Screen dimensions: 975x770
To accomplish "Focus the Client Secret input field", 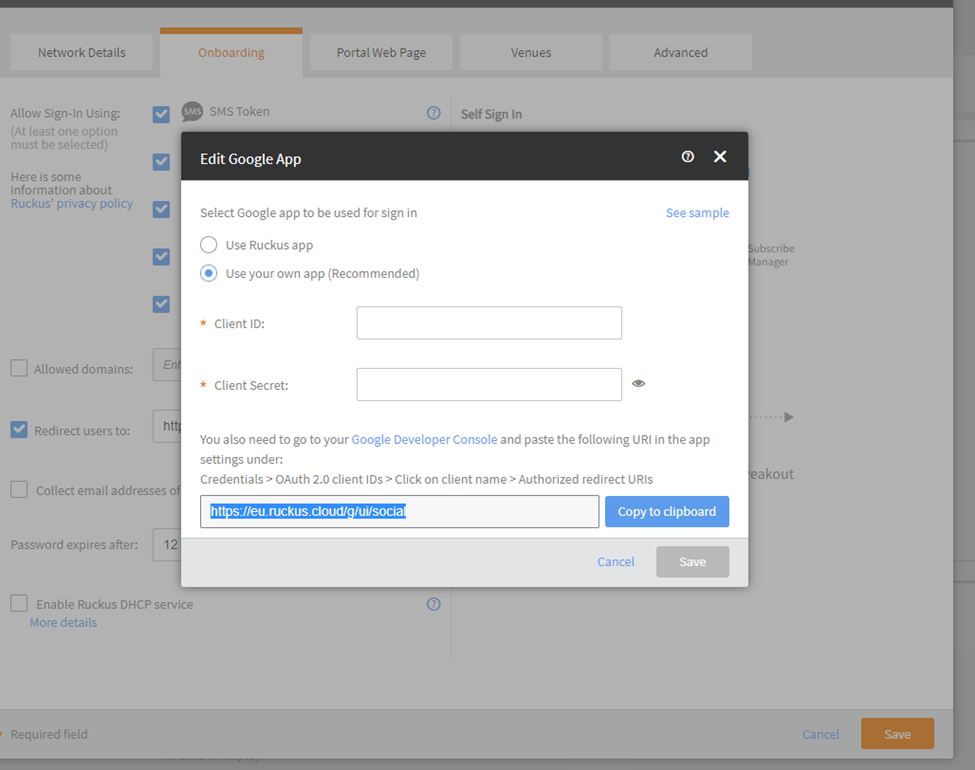I will coord(489,384).
